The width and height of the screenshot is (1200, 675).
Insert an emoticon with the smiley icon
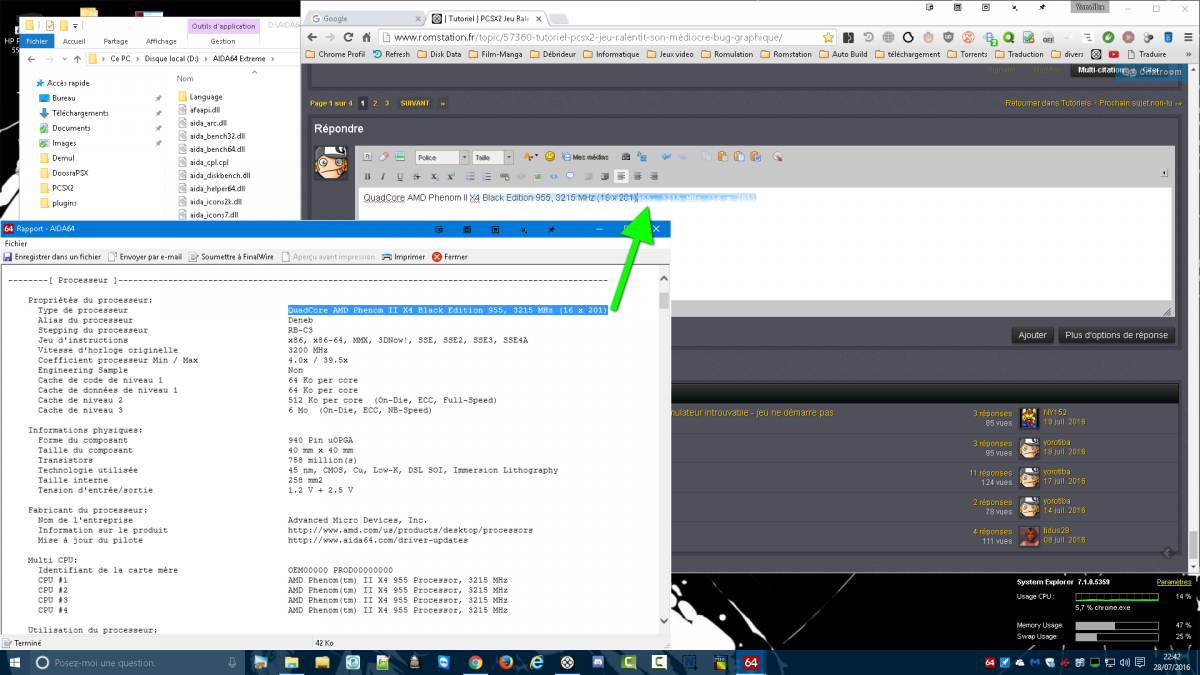550,157
